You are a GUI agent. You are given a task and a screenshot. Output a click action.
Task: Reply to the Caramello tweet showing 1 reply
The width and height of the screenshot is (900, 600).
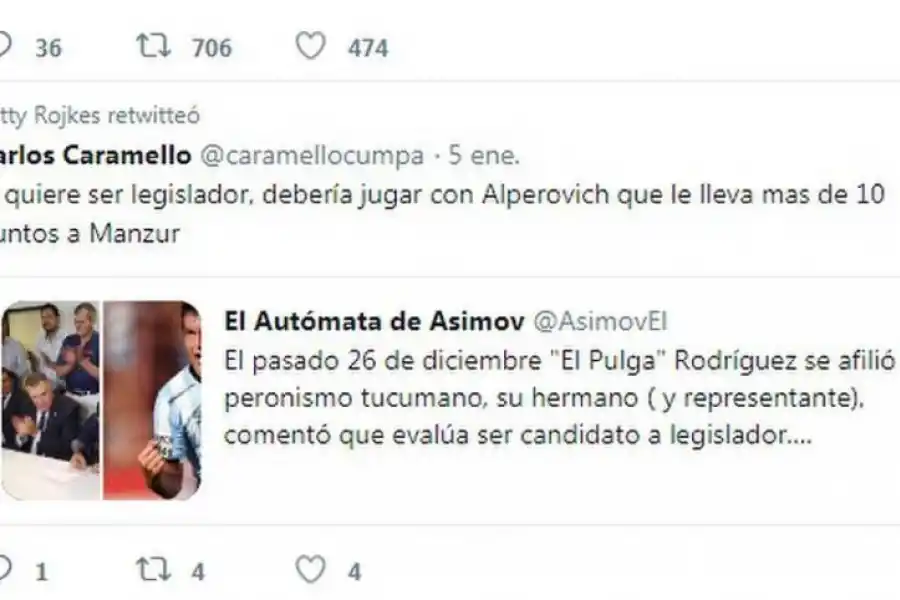click(x=5, y=570)
